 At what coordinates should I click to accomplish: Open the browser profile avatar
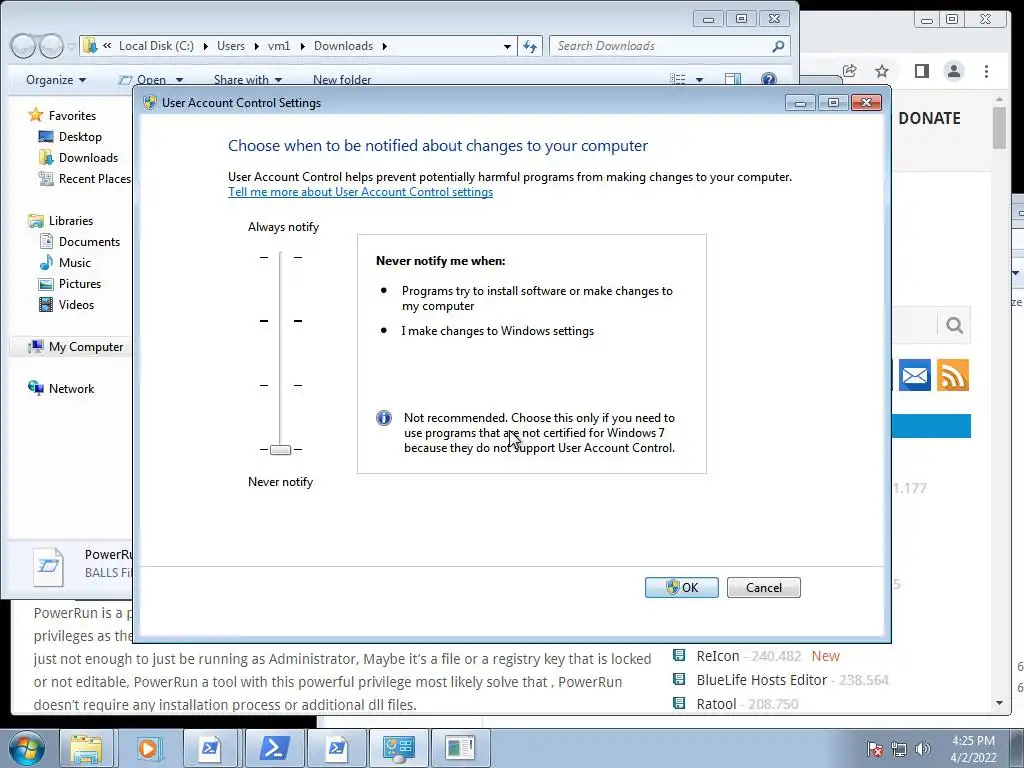[953, 71]
